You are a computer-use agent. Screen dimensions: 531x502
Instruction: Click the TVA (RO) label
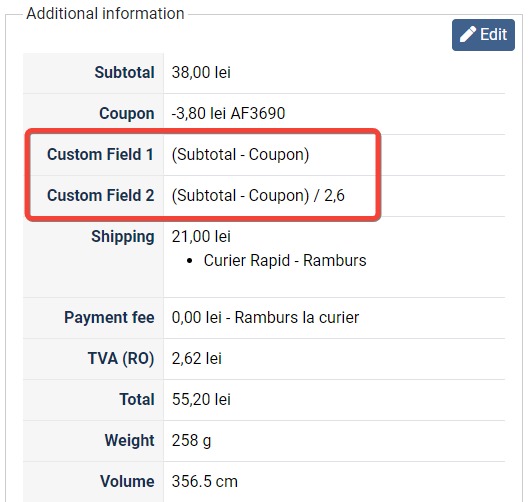(121, 359)
